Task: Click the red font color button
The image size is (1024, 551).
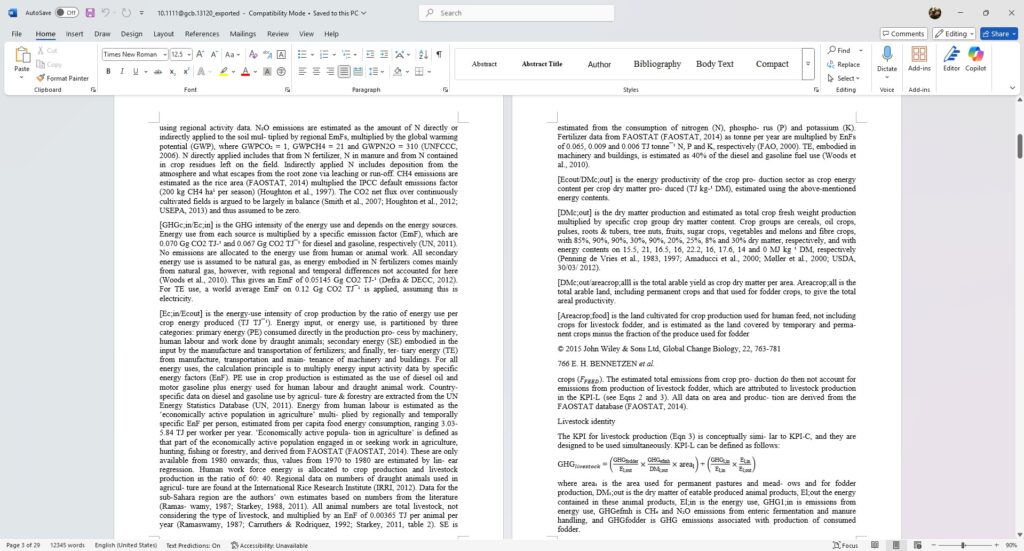Action: click(246, 72)
